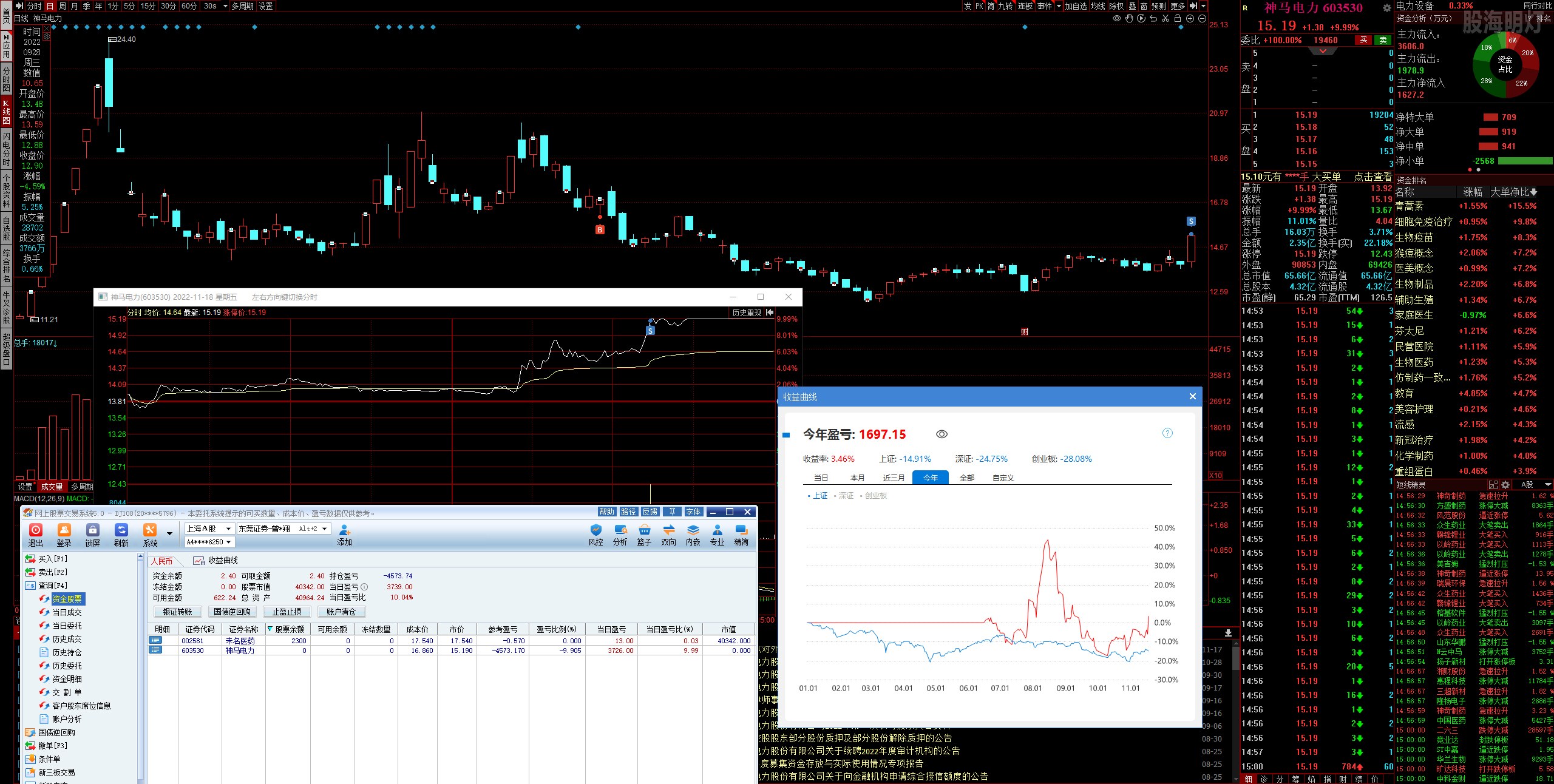Click the 退出 exit icon in trading window
The image size is (1554, 784).
[x=36, y=535]
